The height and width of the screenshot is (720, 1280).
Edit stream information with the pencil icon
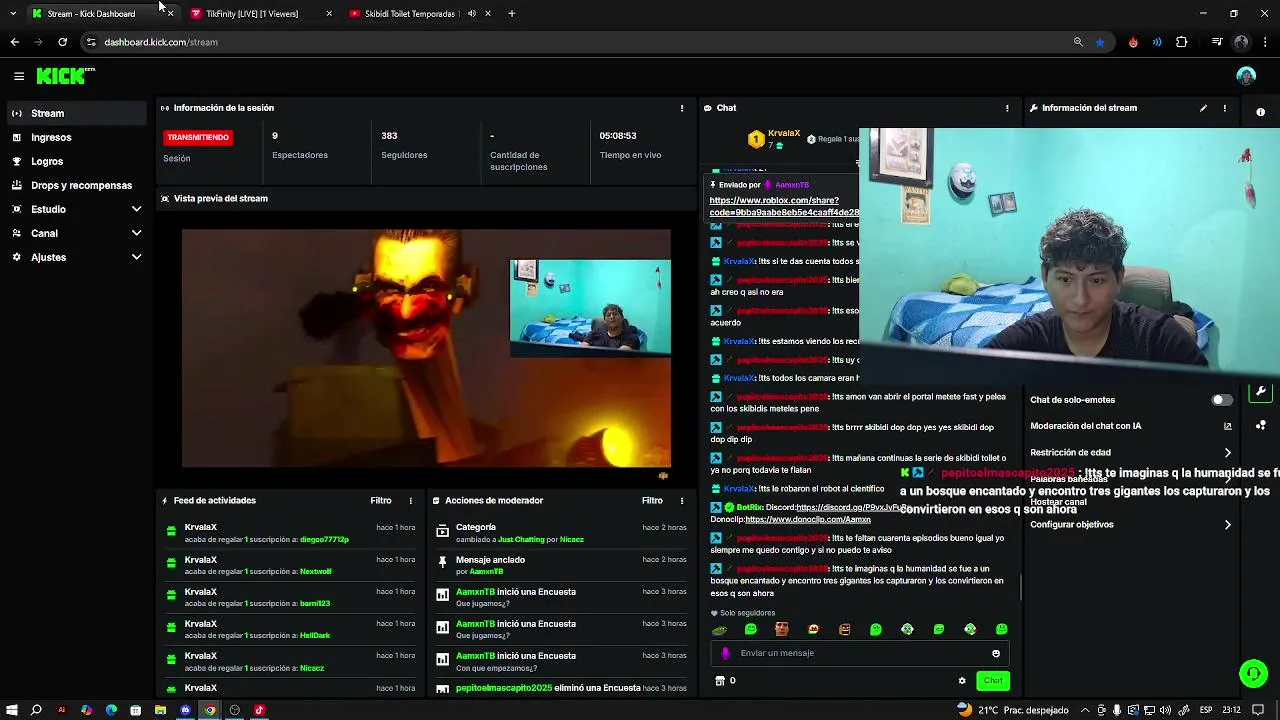1203,108
